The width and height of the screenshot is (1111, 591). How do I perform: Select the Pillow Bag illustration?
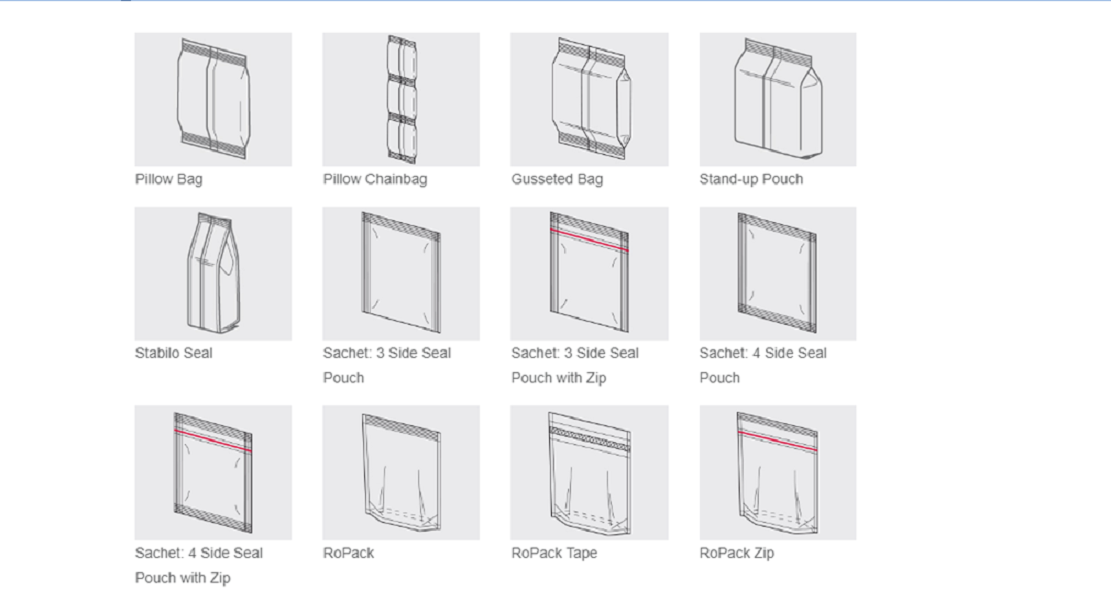pyautogui.click(x=213, y=99)
